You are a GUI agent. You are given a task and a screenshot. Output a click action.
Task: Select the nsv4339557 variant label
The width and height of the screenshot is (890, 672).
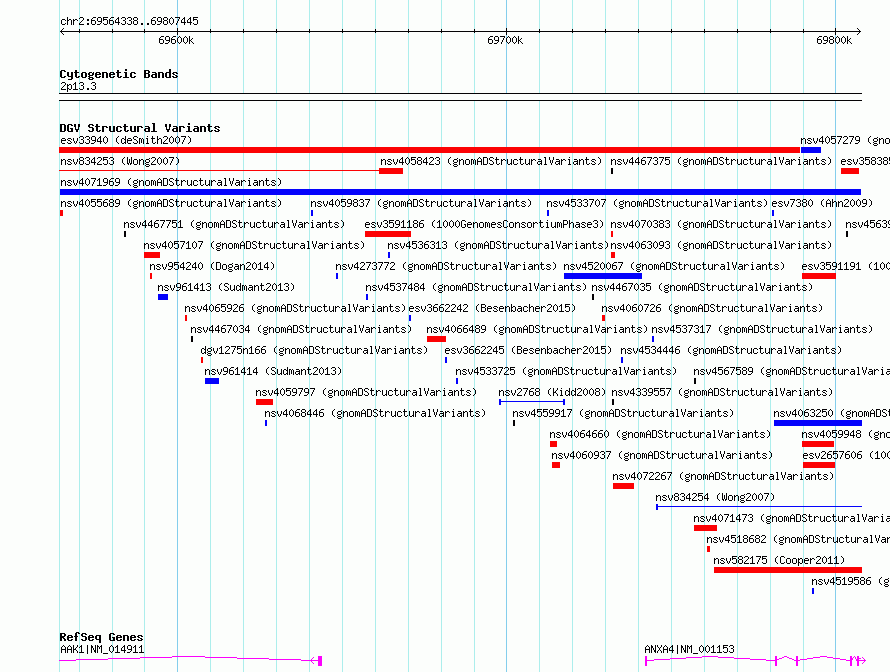721,392
